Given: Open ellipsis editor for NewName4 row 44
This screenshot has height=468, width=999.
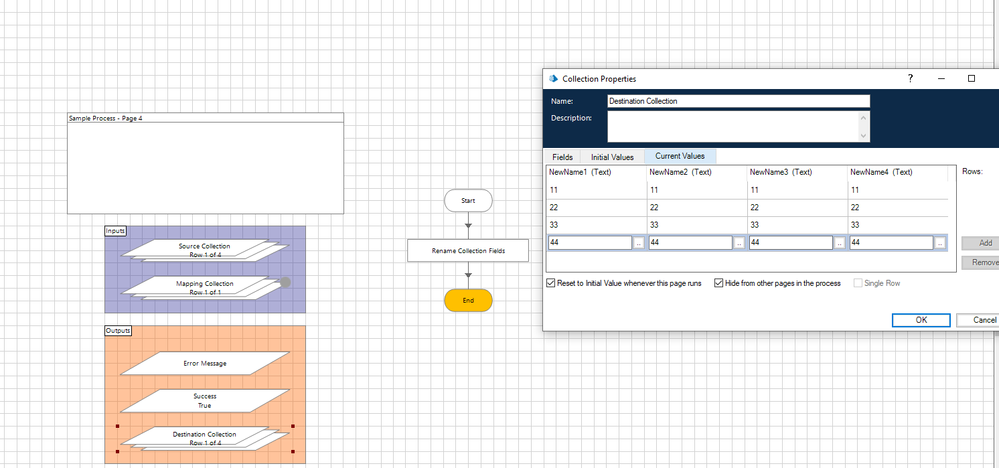Looking at the screenshot, I should pos(939,242).
